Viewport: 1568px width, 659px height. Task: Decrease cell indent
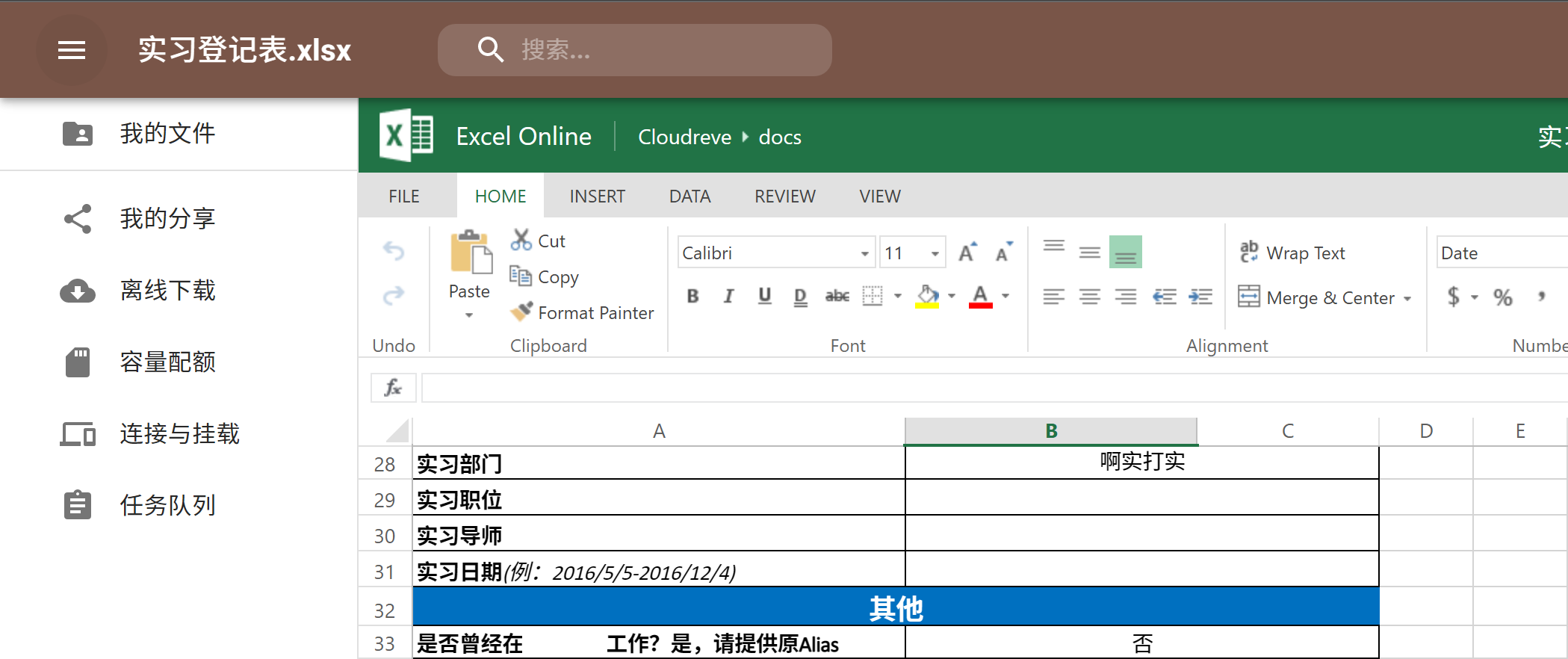click(x=1164, y=297)
